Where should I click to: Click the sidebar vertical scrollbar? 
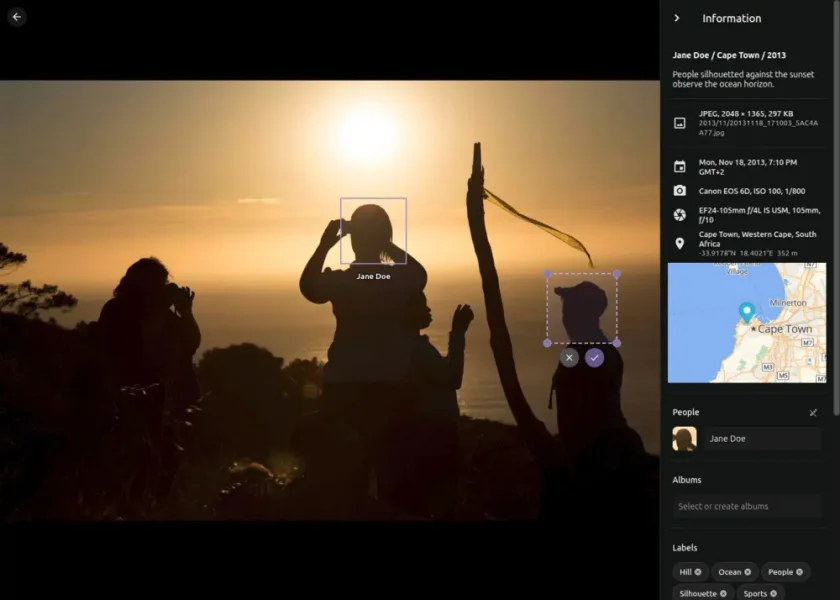837,209
